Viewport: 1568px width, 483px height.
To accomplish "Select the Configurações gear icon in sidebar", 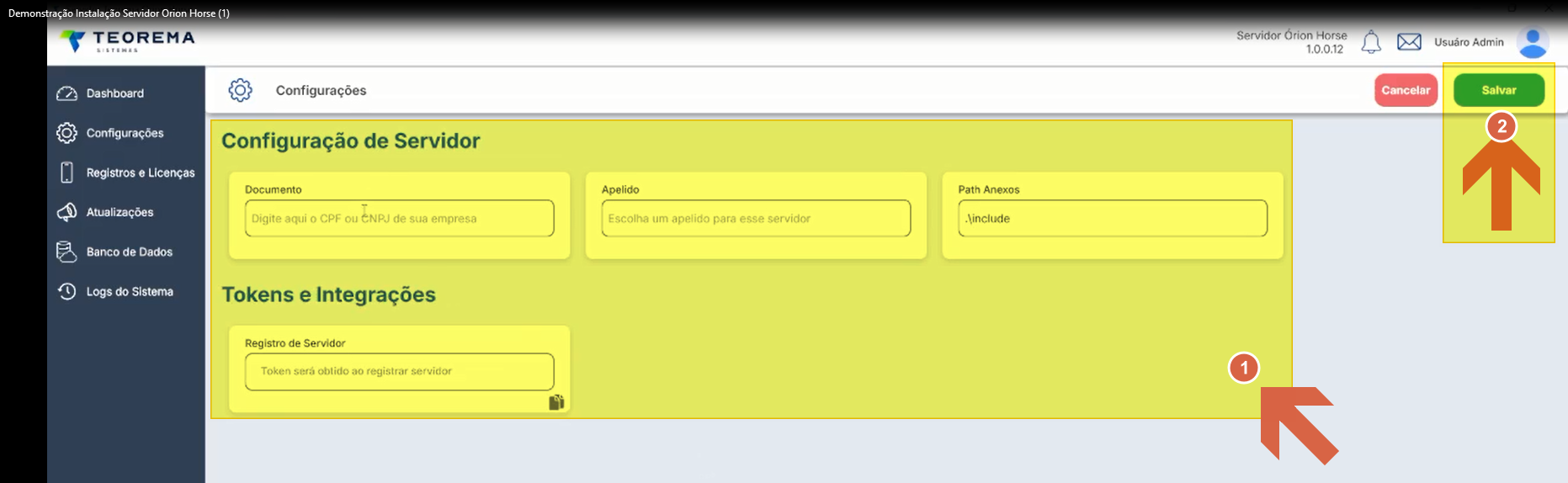I will click(x=67, y=133).
